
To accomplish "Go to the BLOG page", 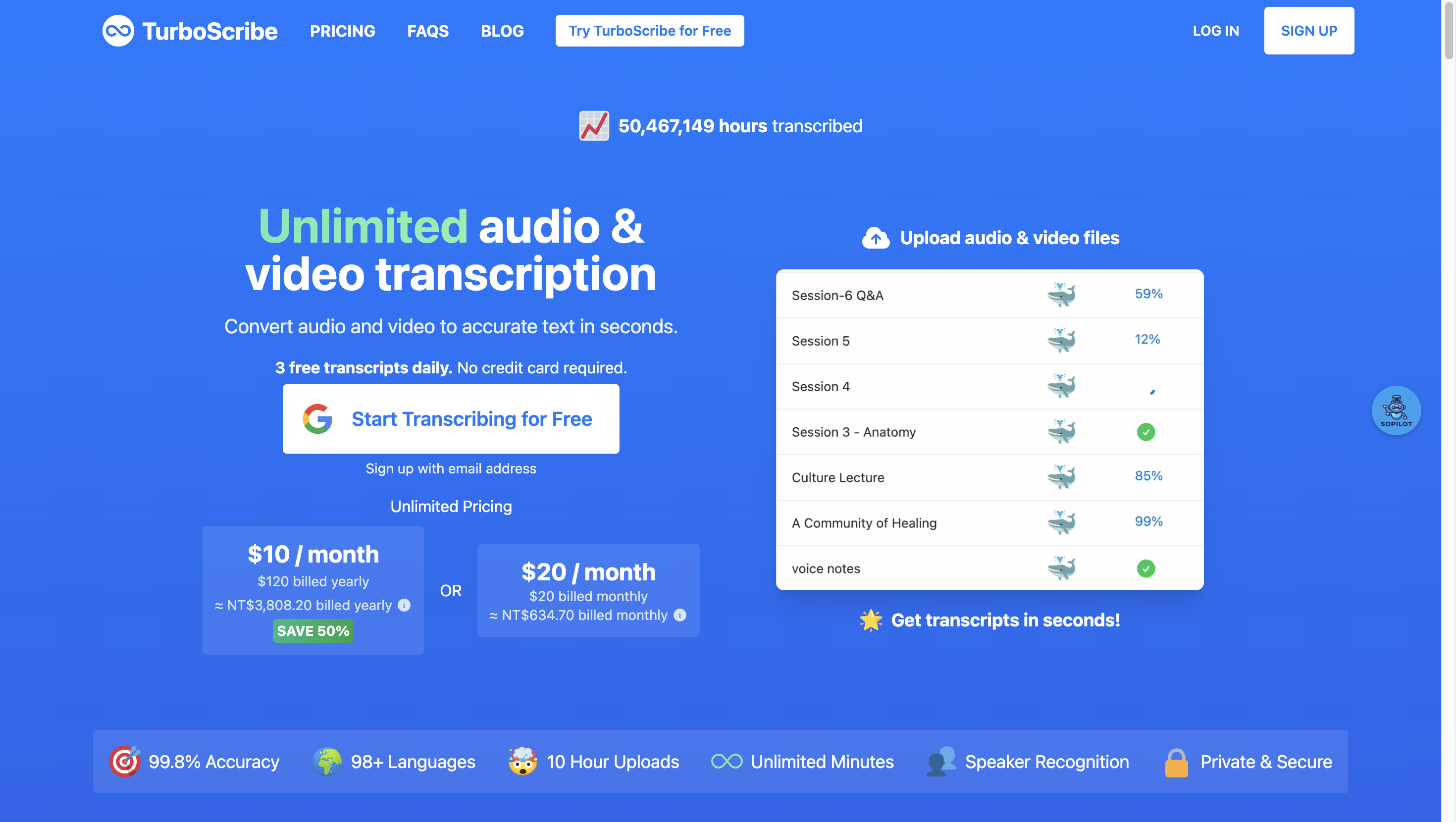I will click(x=502, y=31).
